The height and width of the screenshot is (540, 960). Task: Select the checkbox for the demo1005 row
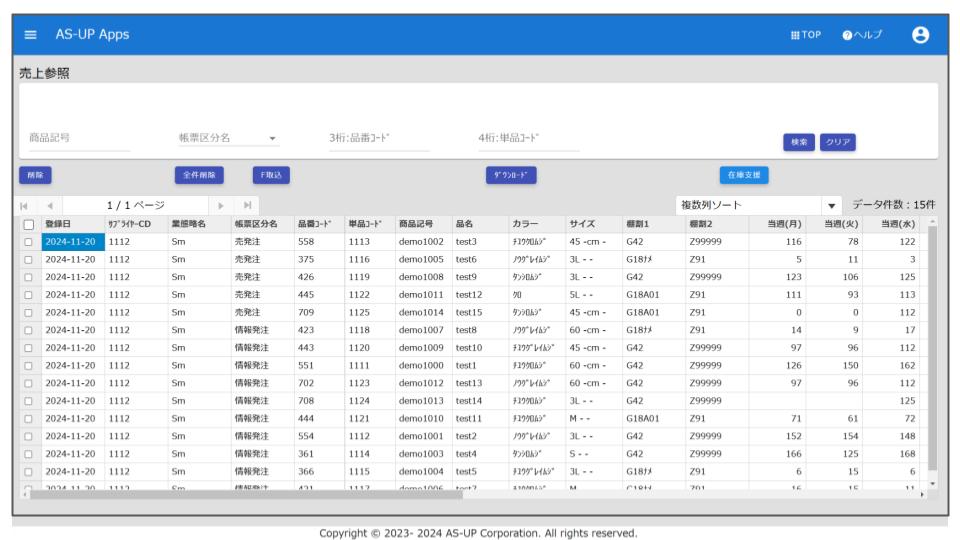(29, 259)
